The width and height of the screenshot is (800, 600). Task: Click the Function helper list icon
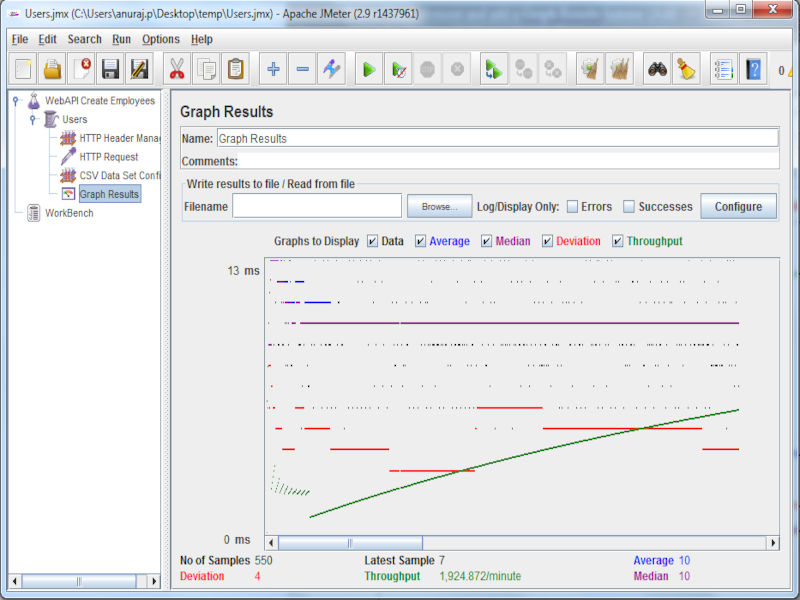tap(724, 68)
